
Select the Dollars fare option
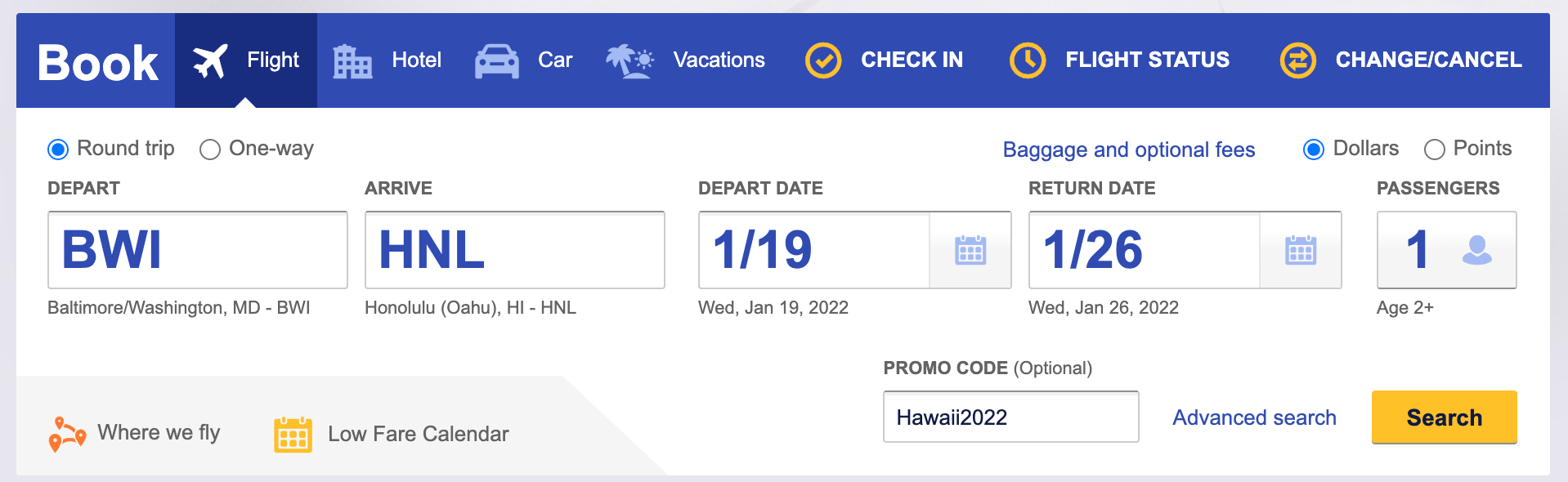1314,150
